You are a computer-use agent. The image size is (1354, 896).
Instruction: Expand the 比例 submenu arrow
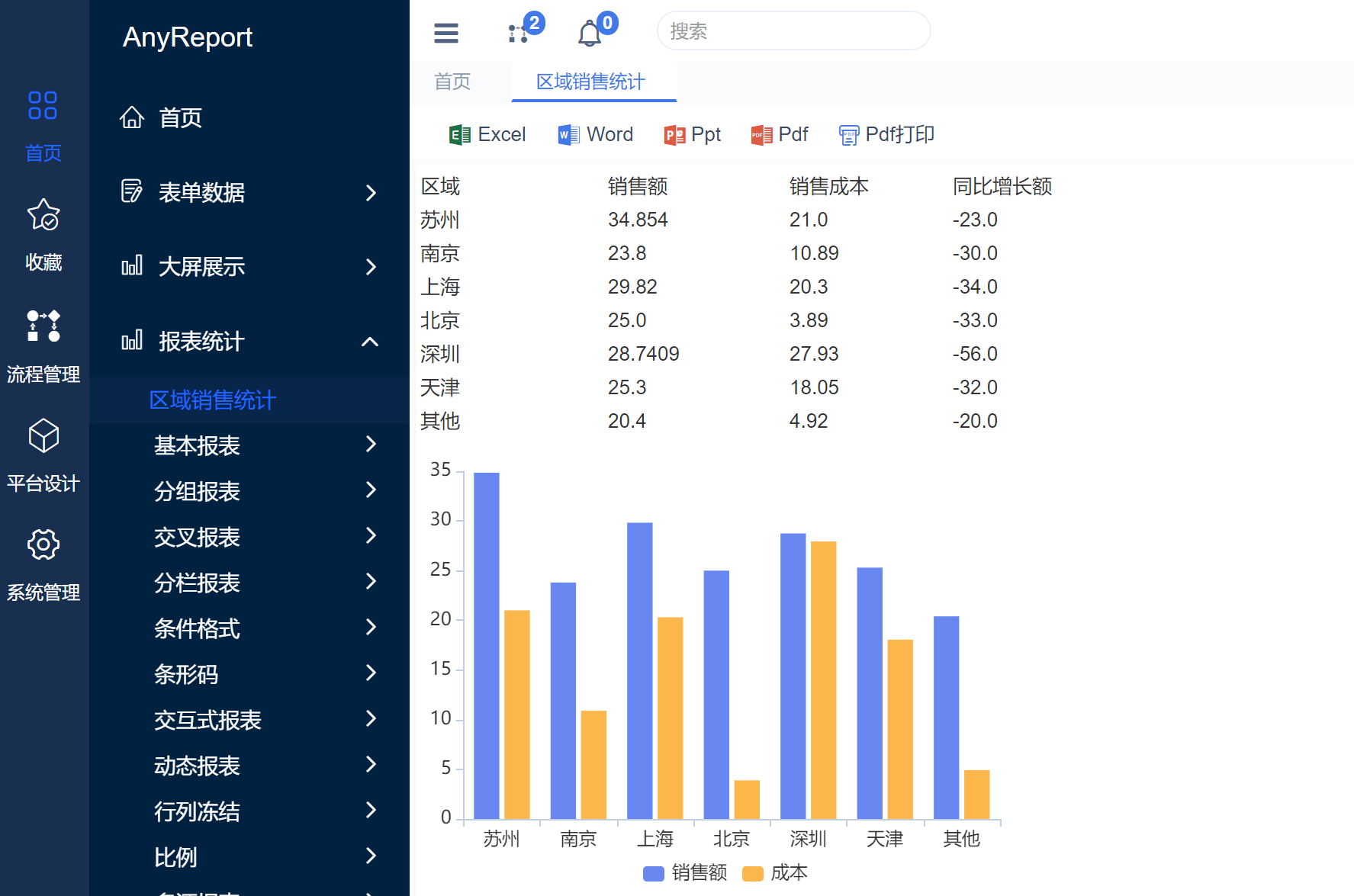point(371,856)
